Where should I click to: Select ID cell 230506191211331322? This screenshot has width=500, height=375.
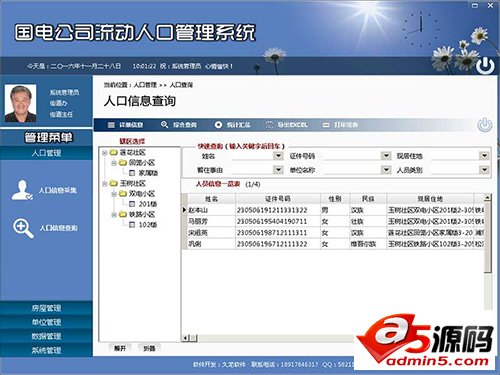pos(278,210)
